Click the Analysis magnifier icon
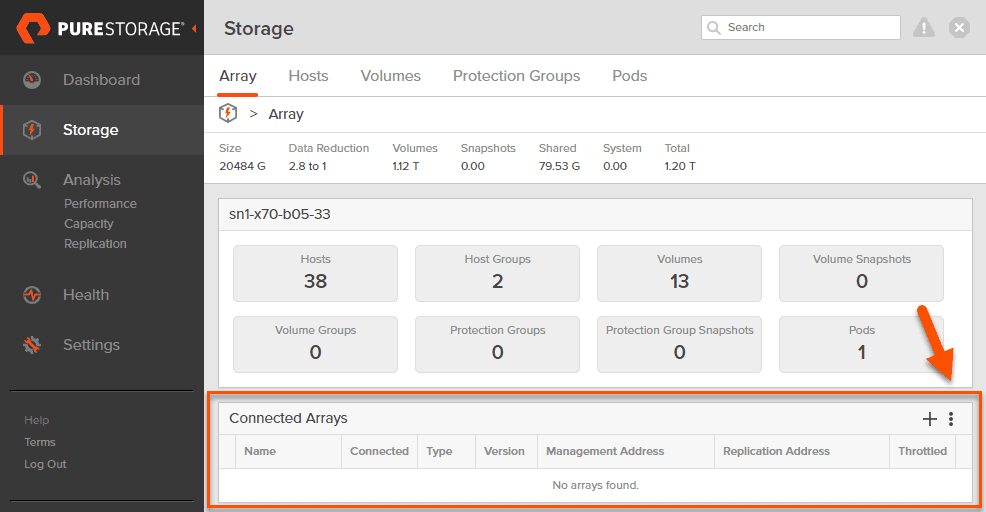Image resolution: width=986 pixels, height=512 pixels. pos(32,180)
